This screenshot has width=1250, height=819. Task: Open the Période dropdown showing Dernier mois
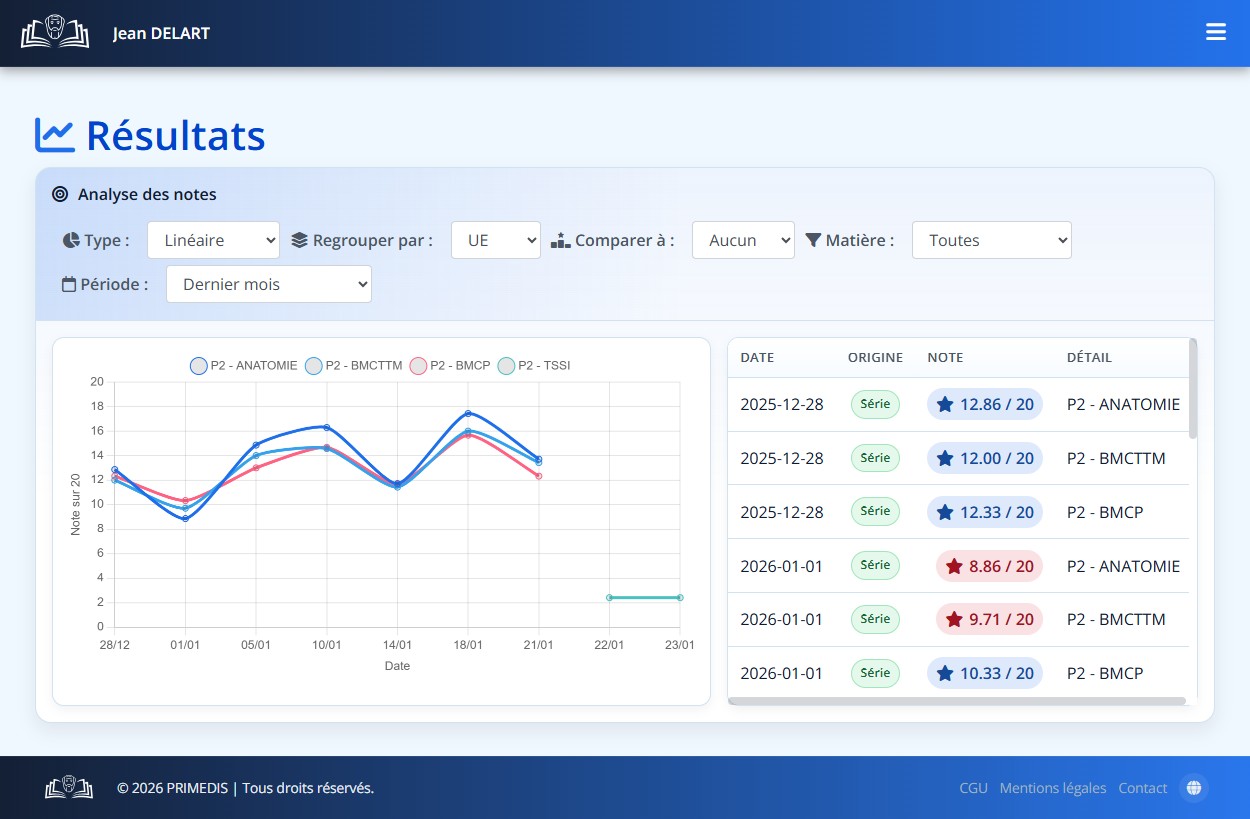(x=268, y=284)
